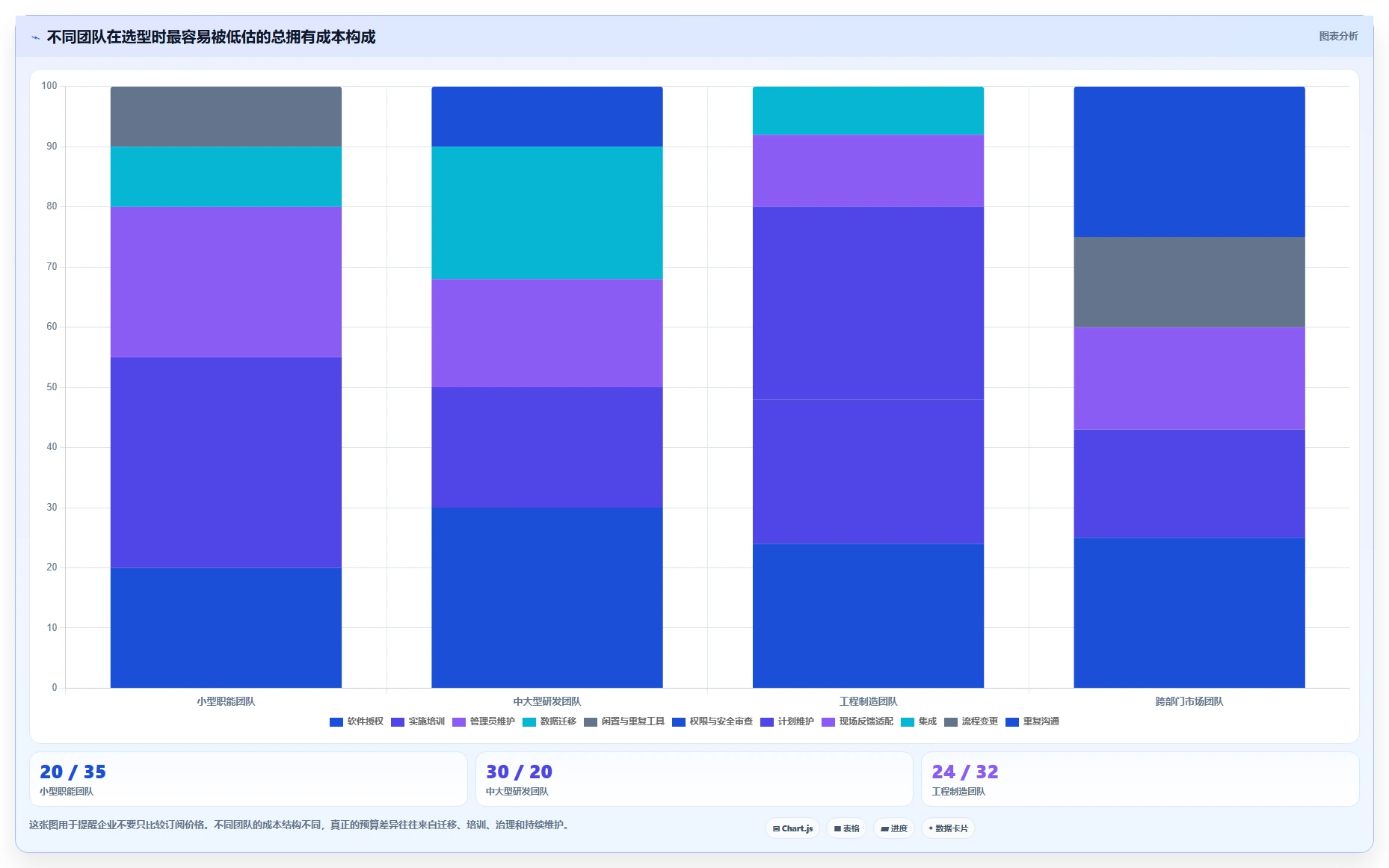Click 小型职能团队 bottom blue 软件授权 segment
1389x868 pixels.
tap(226, 628)
